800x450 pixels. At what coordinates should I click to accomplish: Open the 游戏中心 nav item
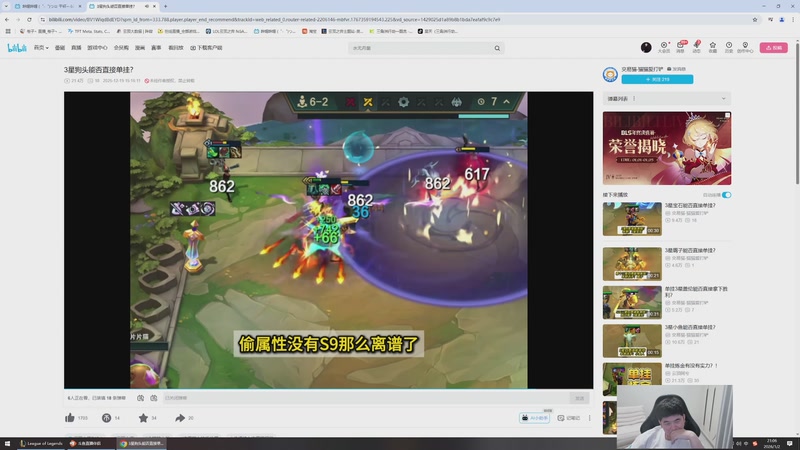coord(97,48)
